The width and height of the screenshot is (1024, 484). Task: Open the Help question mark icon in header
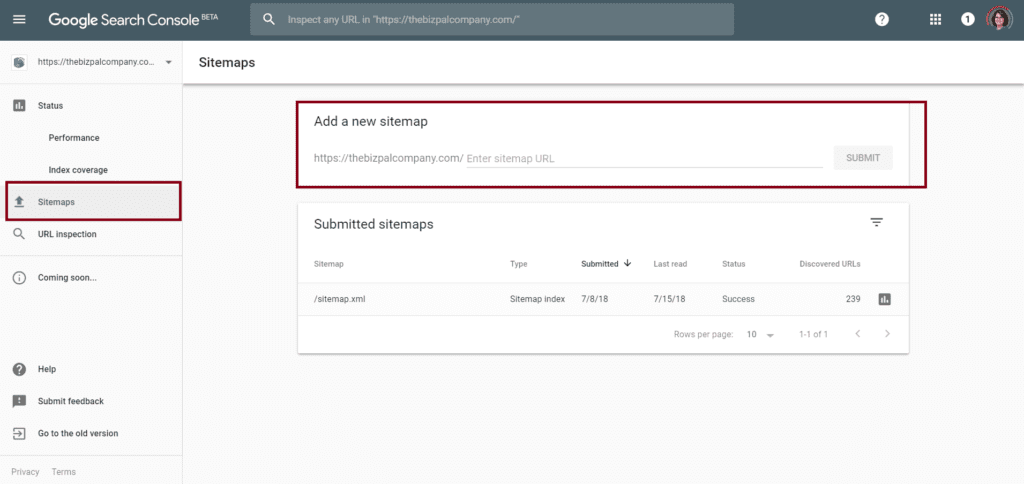point(882,20)
